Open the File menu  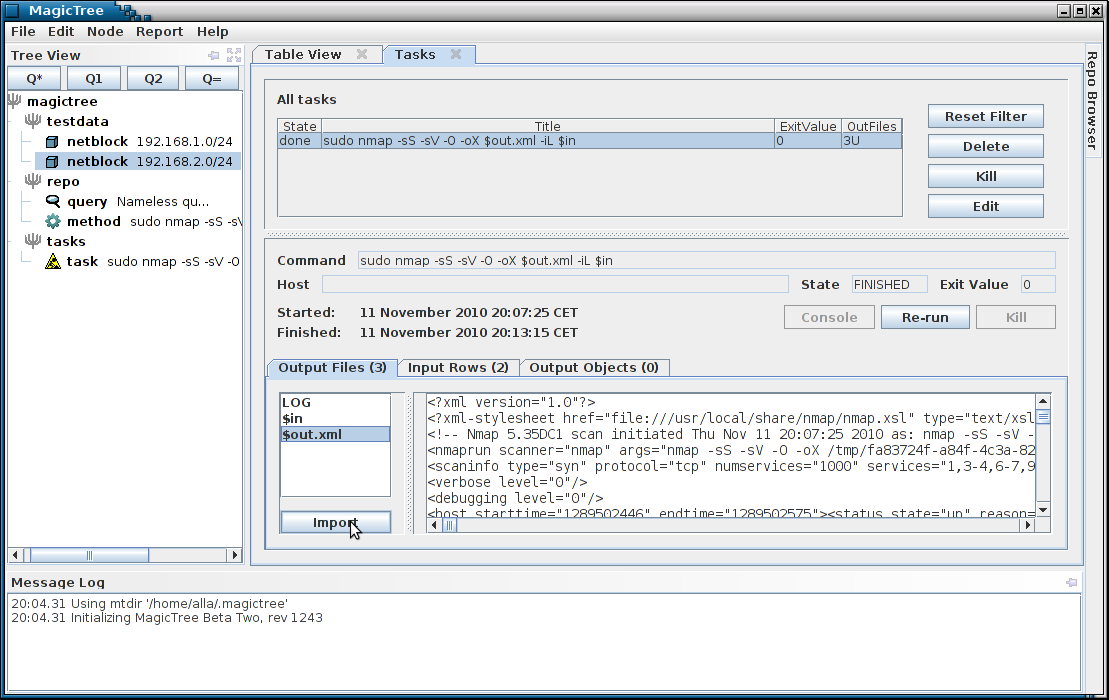(x=23, y=31)
